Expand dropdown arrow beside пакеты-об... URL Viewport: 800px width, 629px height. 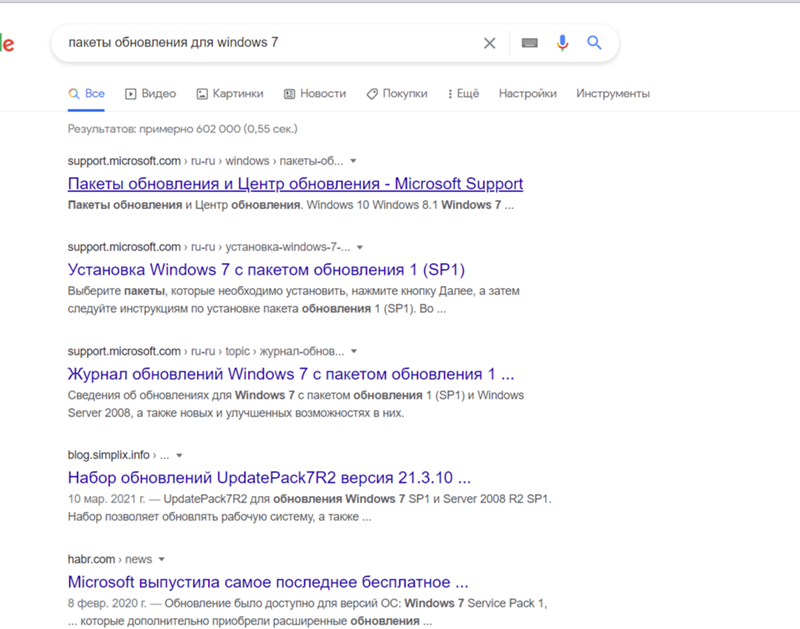click(x=353, y=161)
